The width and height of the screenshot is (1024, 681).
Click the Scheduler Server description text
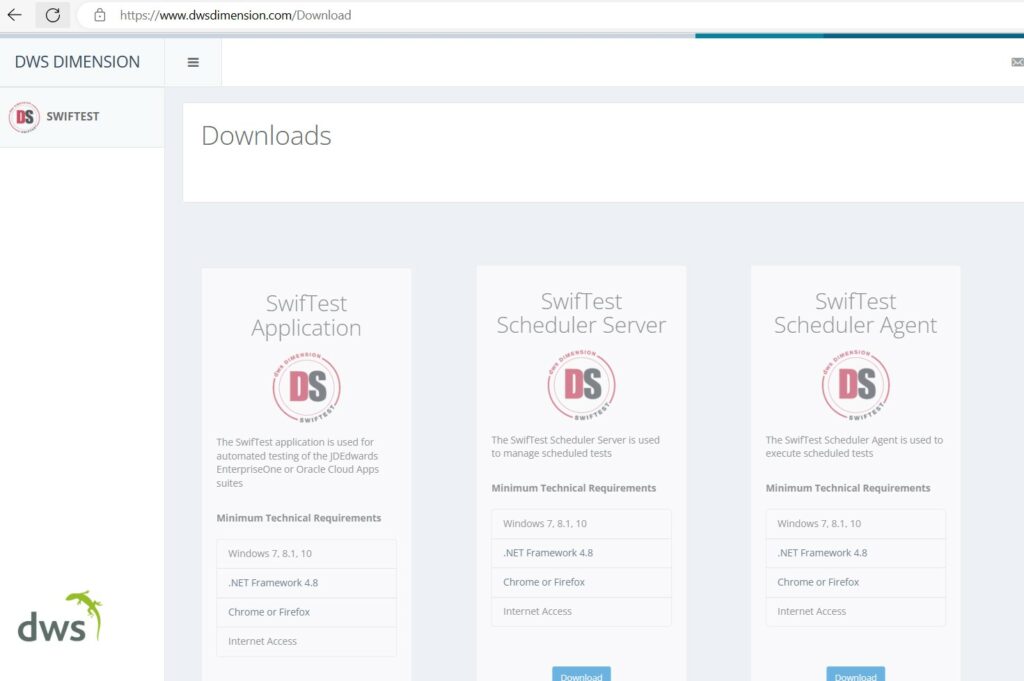tap(575, 447)
